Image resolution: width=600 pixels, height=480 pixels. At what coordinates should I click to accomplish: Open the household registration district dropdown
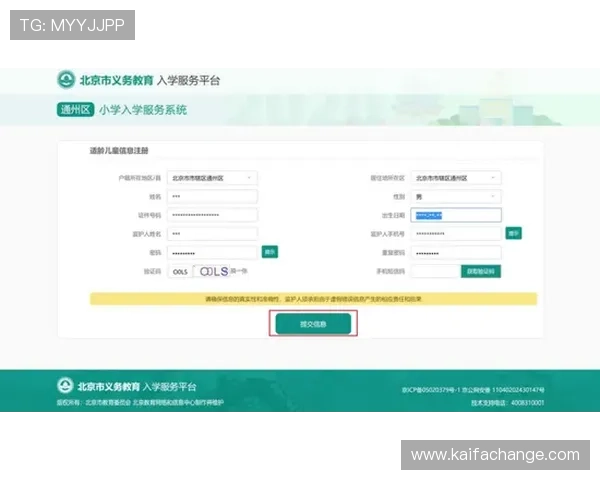[212, 178]
